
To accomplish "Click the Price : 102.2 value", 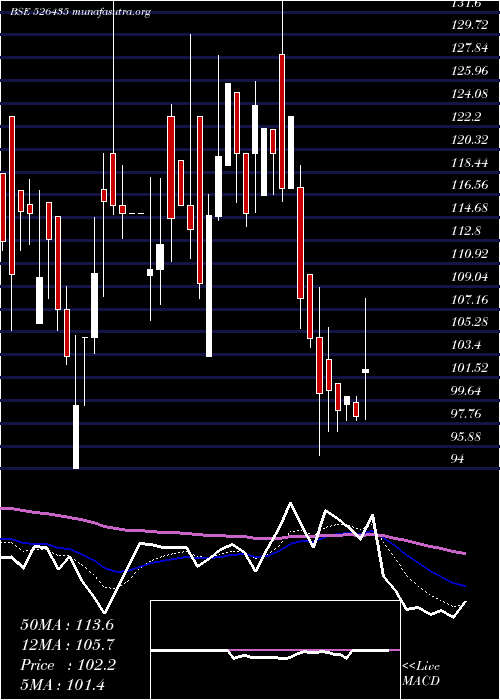I will coord(68,665).
